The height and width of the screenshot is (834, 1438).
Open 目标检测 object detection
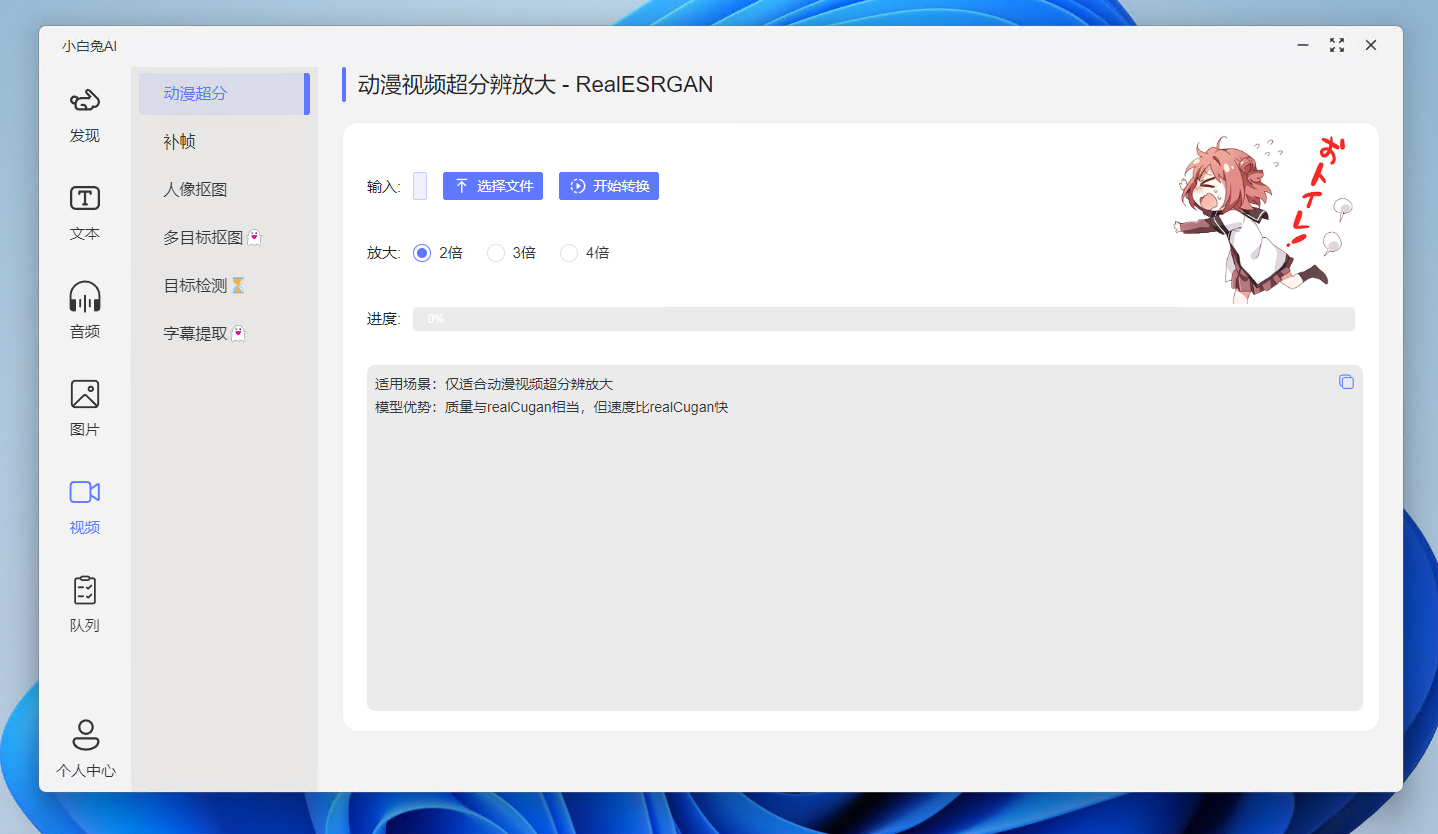click(x=195, y=285)
